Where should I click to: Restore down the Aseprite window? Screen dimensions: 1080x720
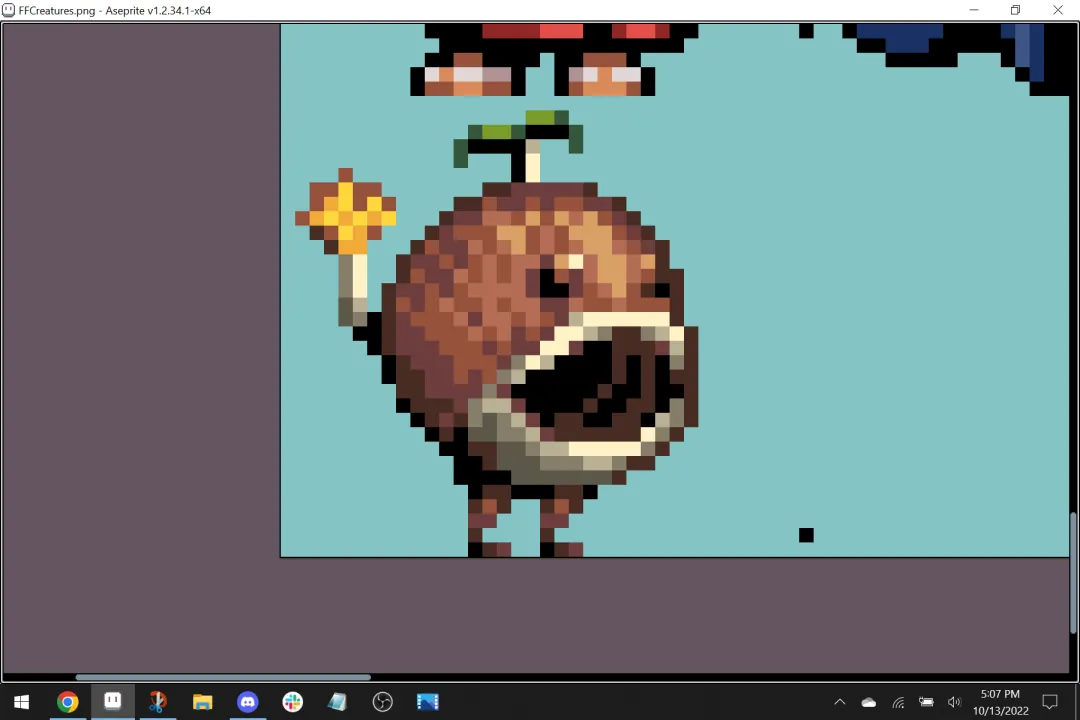[x=1015, y=10]
